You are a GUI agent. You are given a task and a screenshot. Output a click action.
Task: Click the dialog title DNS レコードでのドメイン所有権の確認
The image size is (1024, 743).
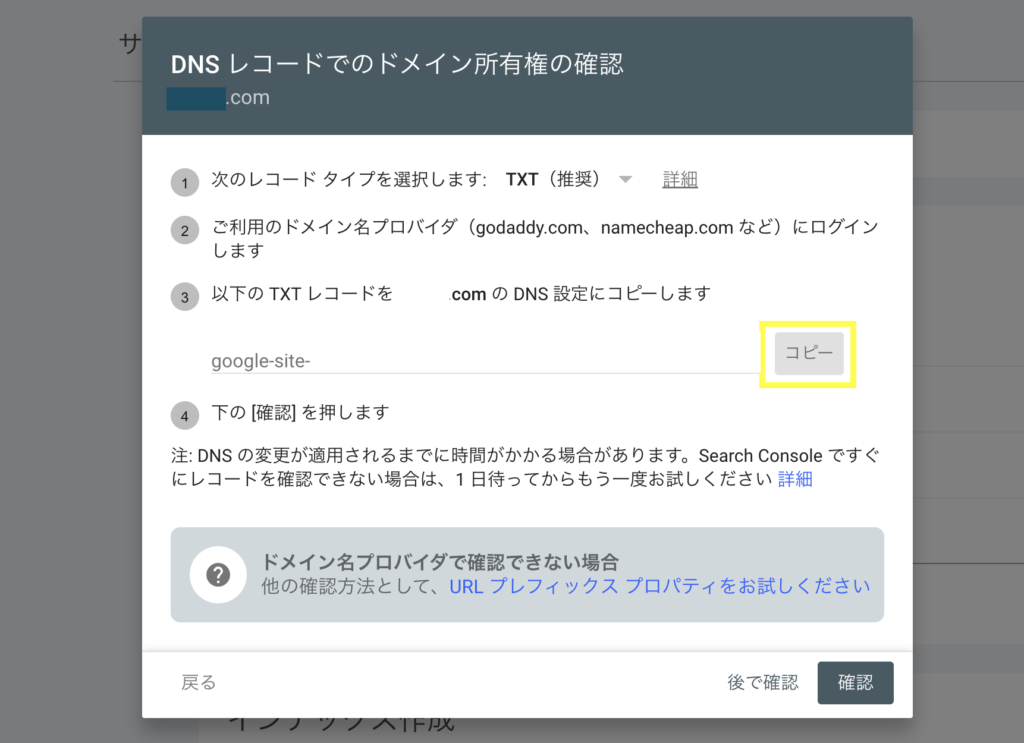click(x=397, y=65)
